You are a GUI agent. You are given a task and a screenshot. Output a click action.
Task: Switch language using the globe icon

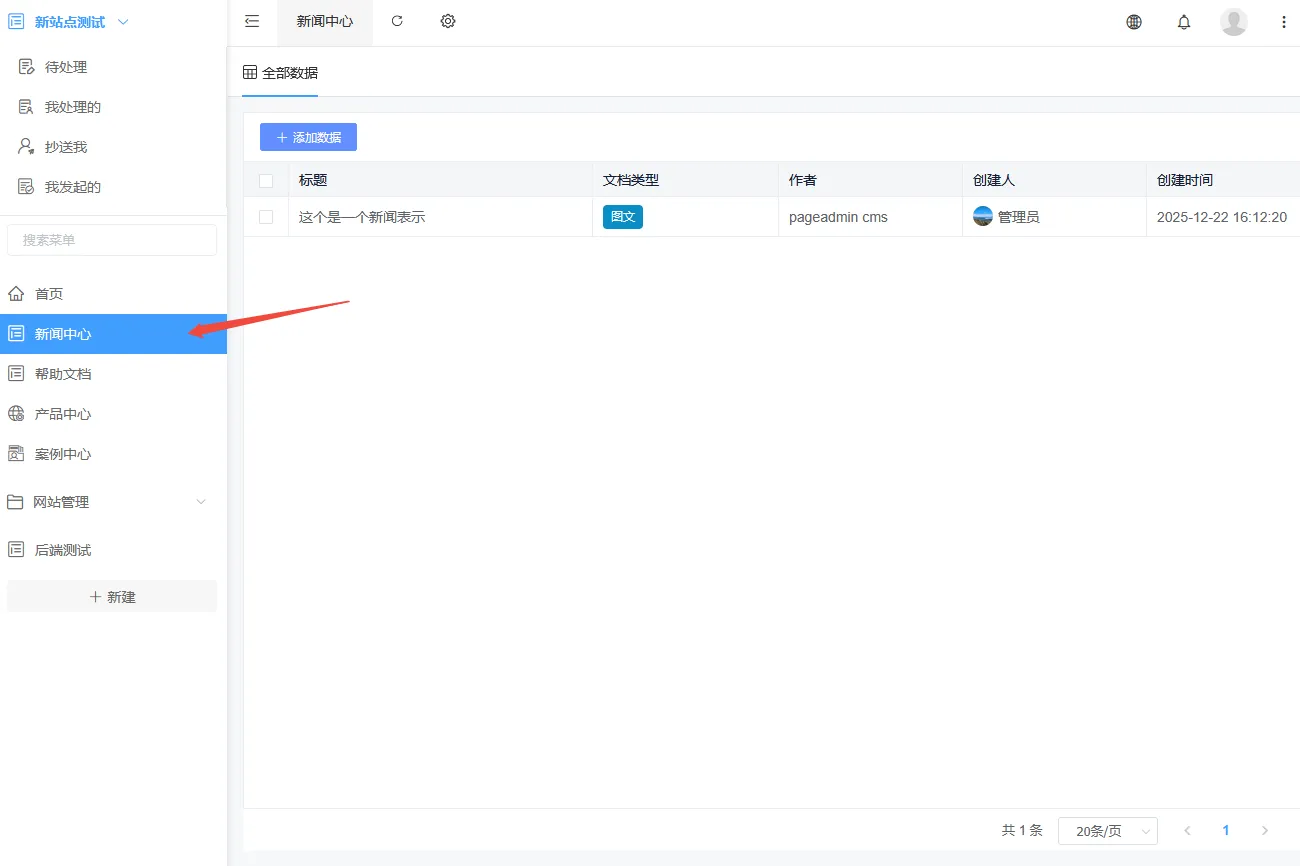(1133, 21)
